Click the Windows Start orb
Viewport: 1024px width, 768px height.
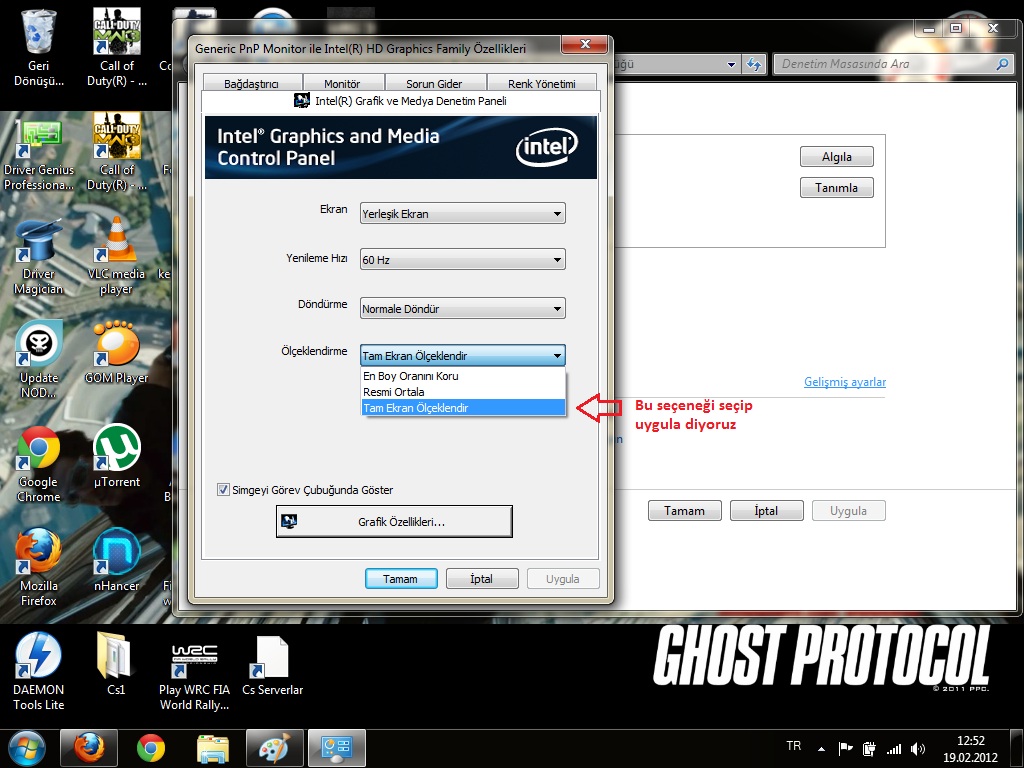tap(26, 749)
